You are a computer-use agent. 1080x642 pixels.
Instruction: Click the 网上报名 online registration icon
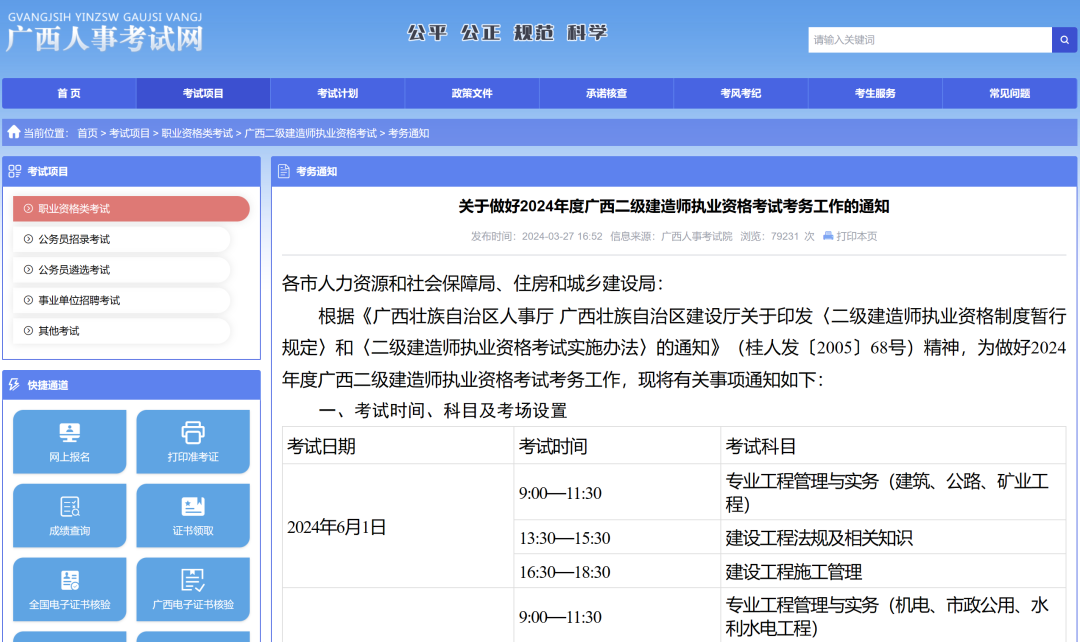click(69, 434)
